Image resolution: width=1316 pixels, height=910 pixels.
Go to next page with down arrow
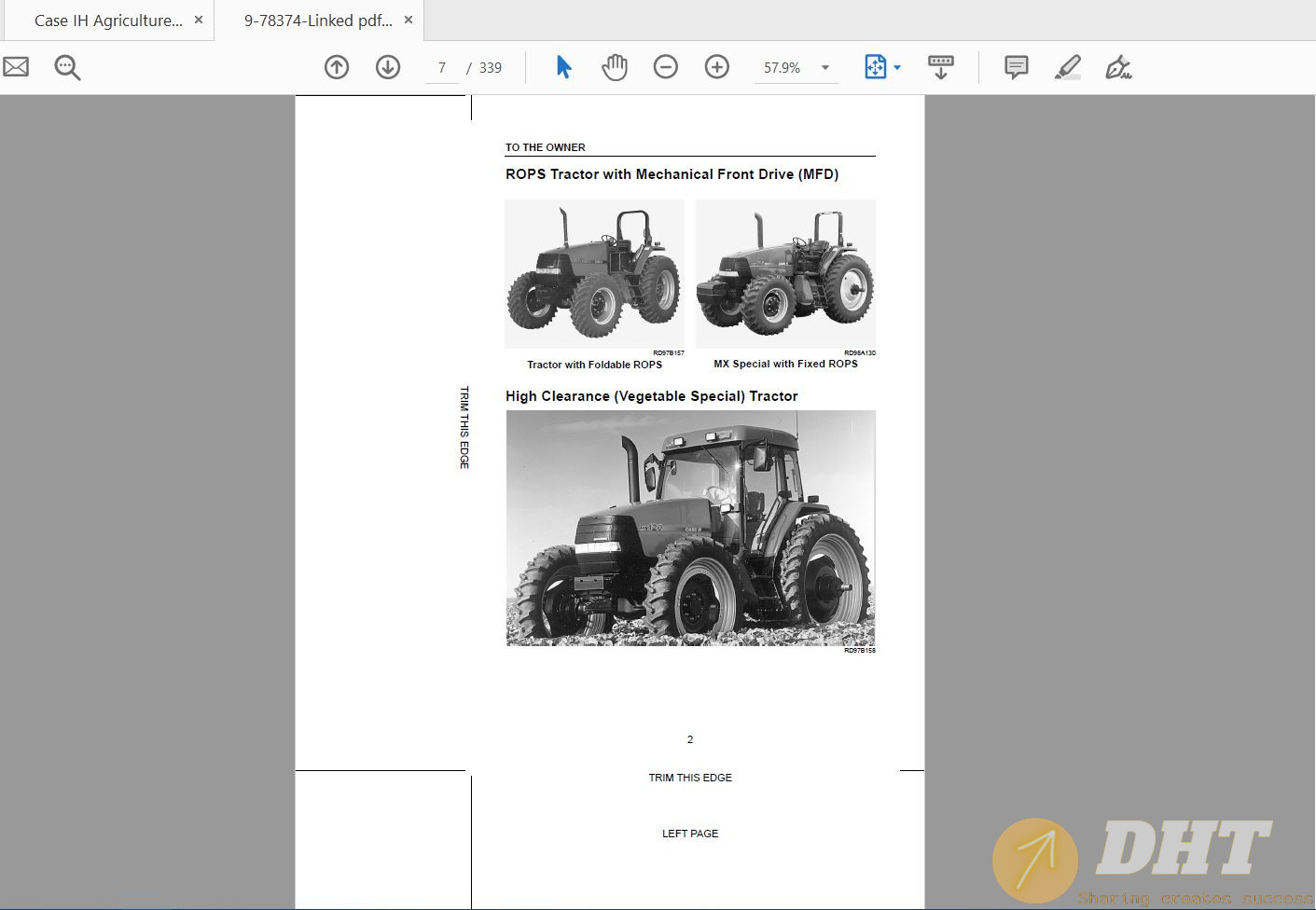click(388, 66)
